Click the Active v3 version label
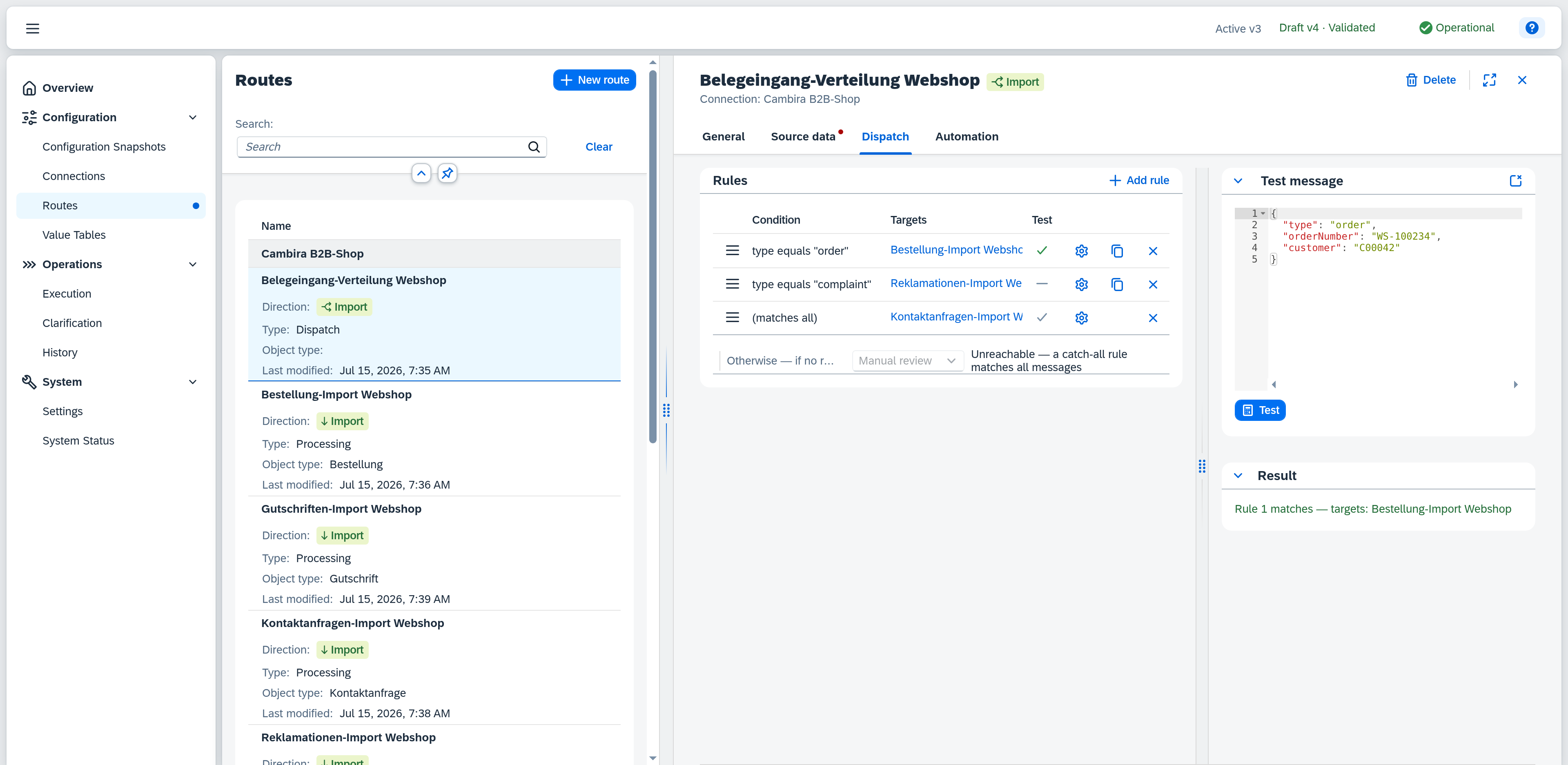Image resolution: width=1568 pixels, height=765 pixels. [1238, 29]
